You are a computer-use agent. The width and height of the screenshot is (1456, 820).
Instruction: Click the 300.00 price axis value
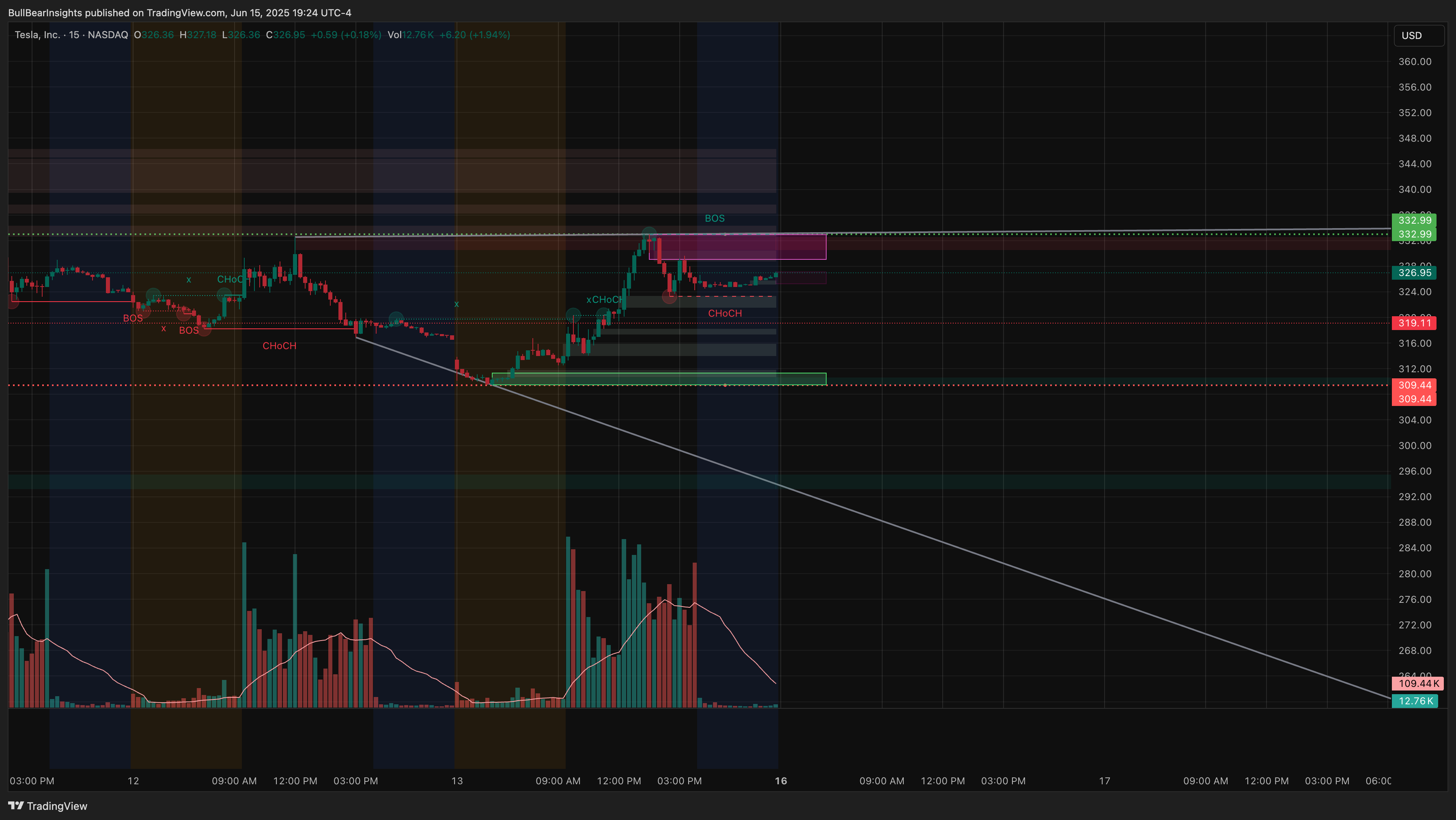(x=1415, y=446)
